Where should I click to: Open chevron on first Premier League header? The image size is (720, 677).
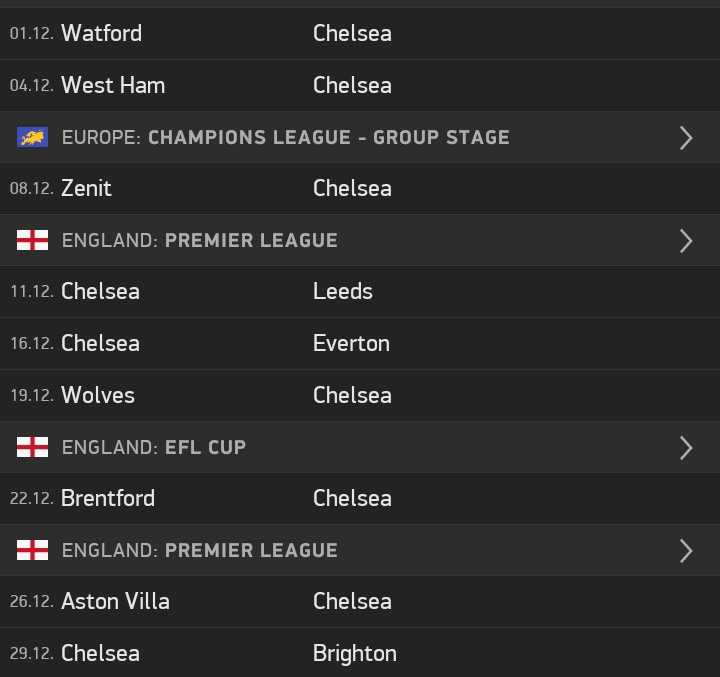[686, 241]
